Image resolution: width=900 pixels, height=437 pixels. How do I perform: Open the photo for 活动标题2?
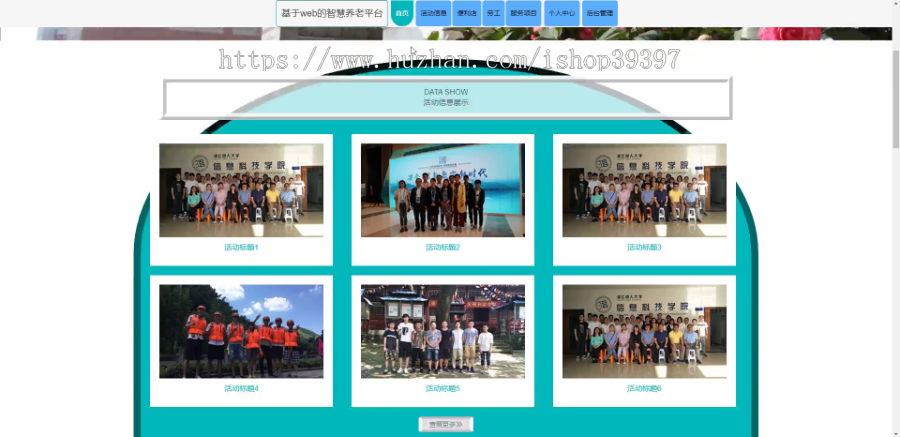click(x=443, y=190)
